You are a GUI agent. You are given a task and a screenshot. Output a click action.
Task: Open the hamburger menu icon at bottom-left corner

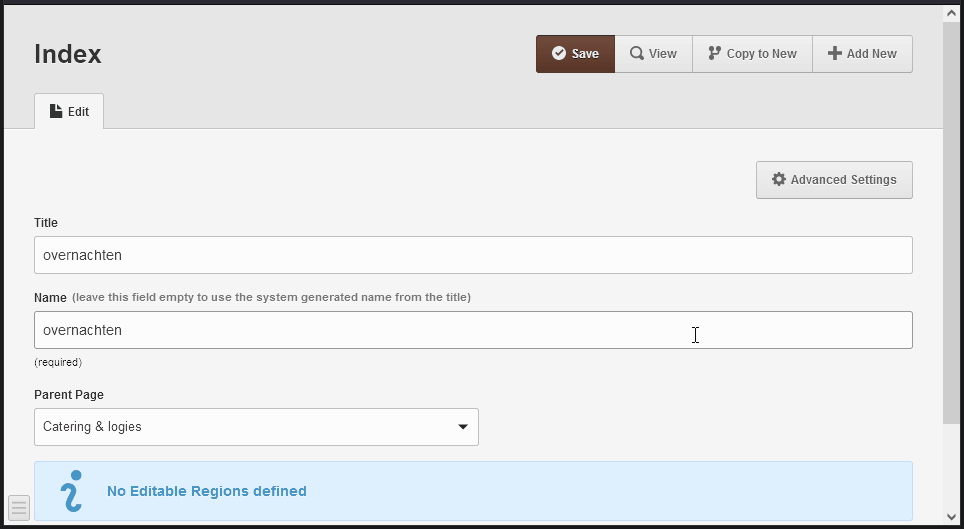point(18,507)
